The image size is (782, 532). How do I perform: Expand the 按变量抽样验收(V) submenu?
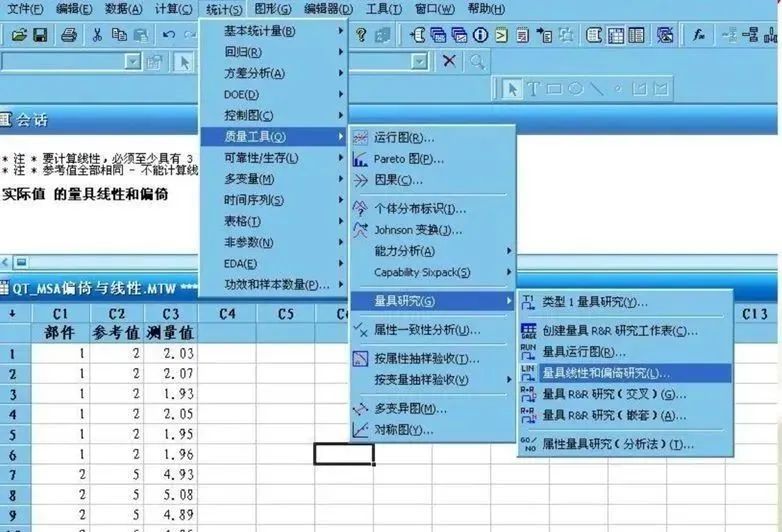[x=433, y=380]
